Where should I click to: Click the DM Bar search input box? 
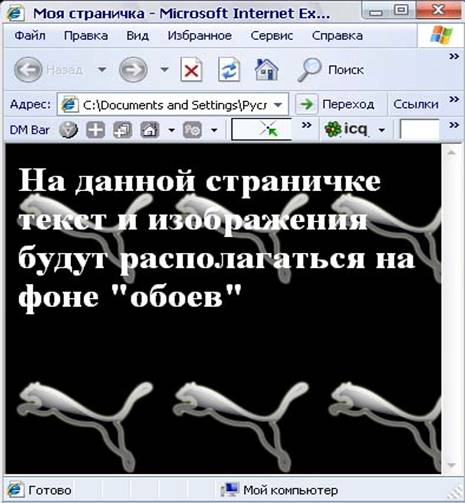click(x=262, y=129)
